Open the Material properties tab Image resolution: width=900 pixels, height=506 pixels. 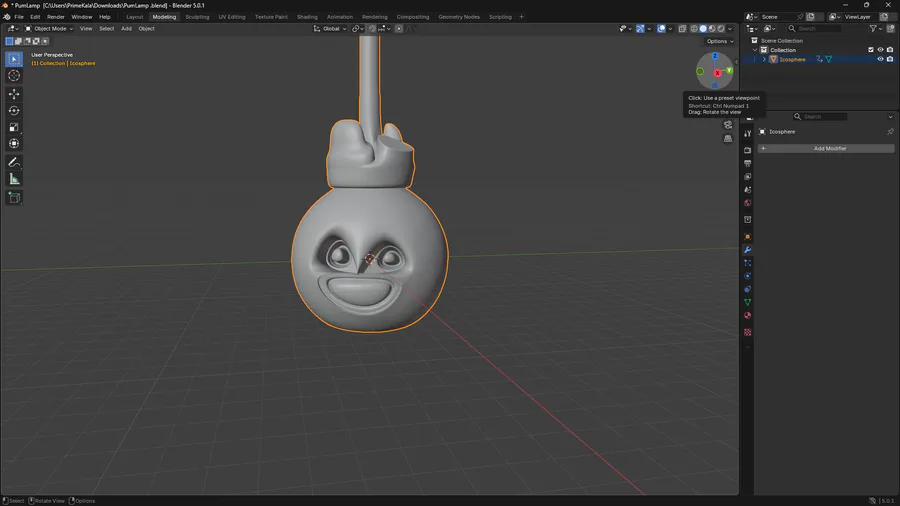point(747,316)
